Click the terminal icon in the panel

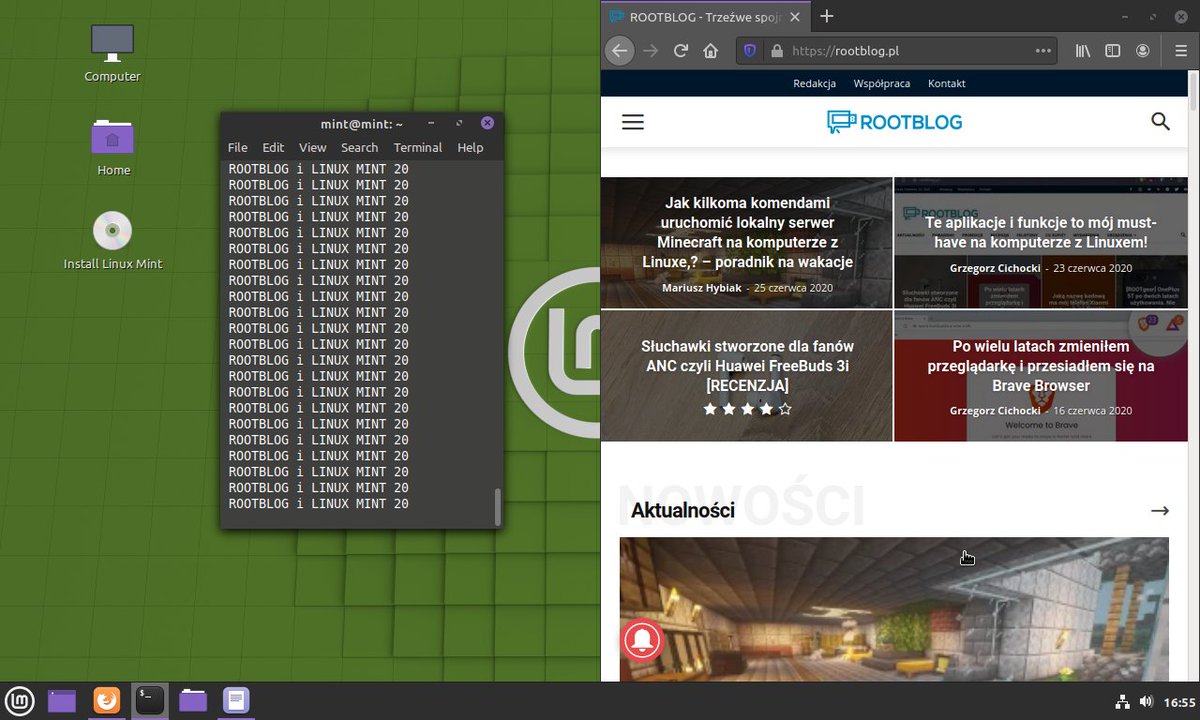pyautogui.click(x=149, y=701)
